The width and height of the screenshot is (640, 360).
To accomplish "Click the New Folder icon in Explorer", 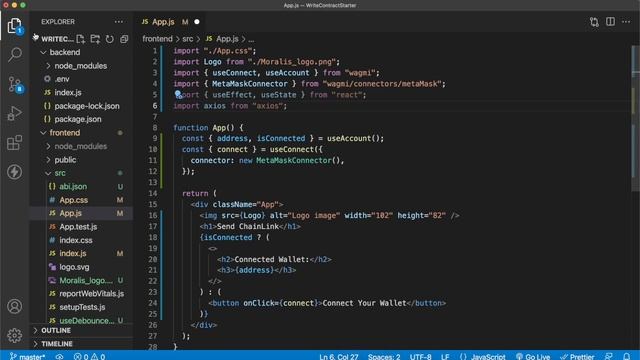I will click(x=95, y=39).
